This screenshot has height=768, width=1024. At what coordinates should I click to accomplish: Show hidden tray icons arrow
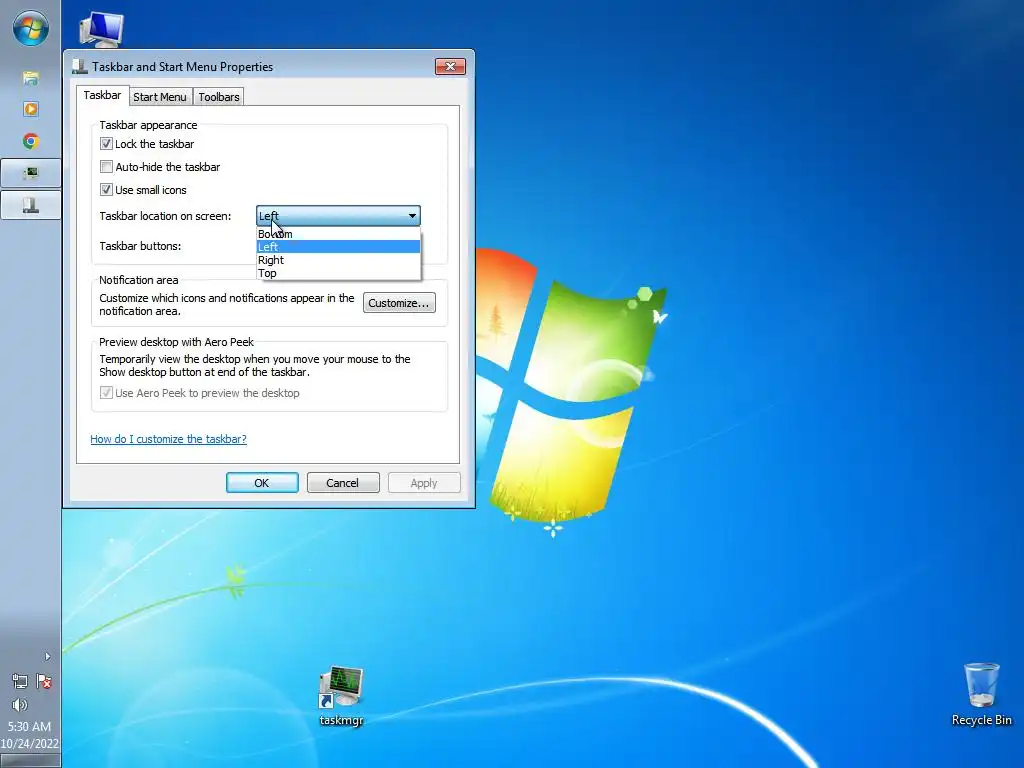point(47,656)
